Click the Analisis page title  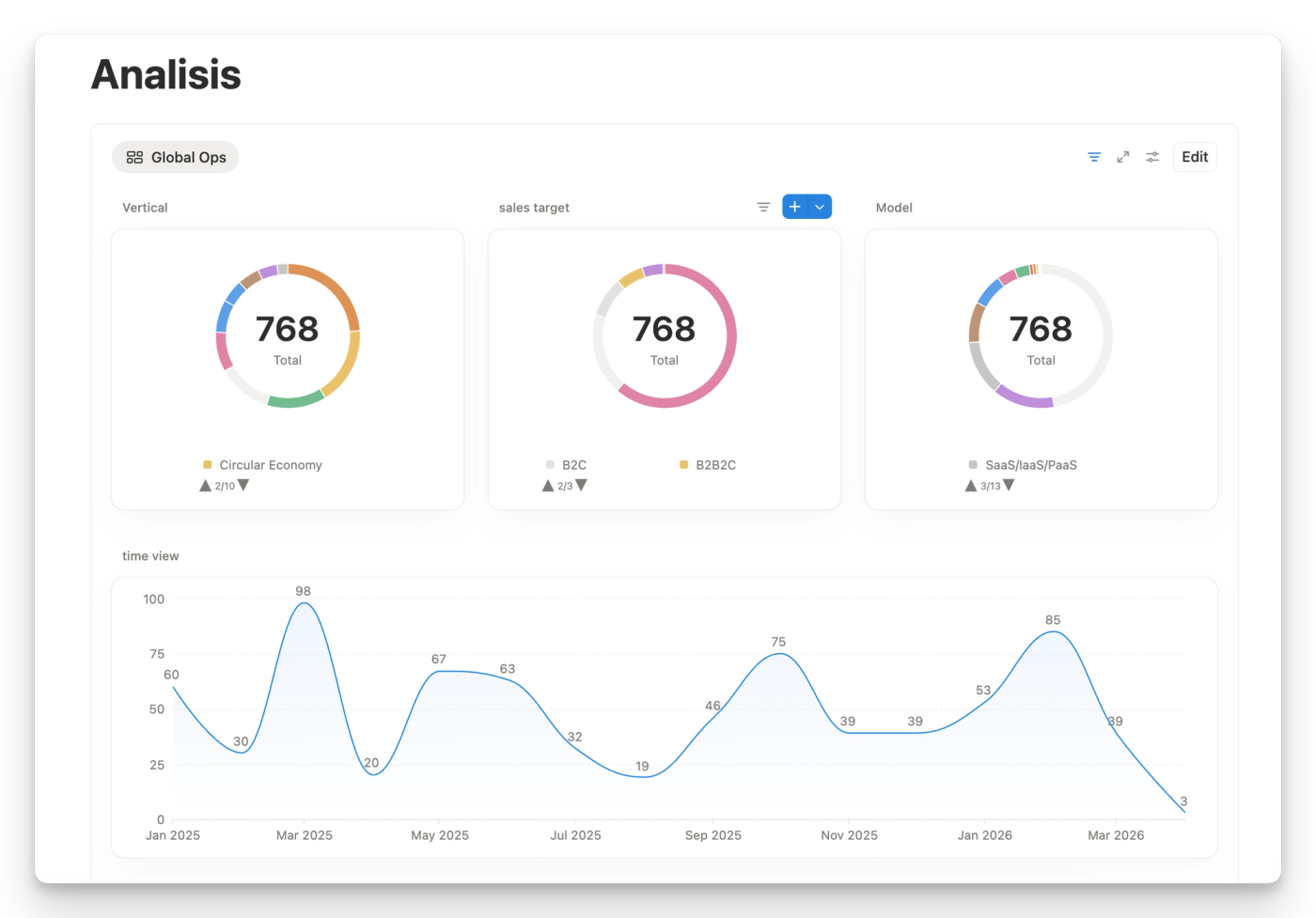click(x=166, y=74)
